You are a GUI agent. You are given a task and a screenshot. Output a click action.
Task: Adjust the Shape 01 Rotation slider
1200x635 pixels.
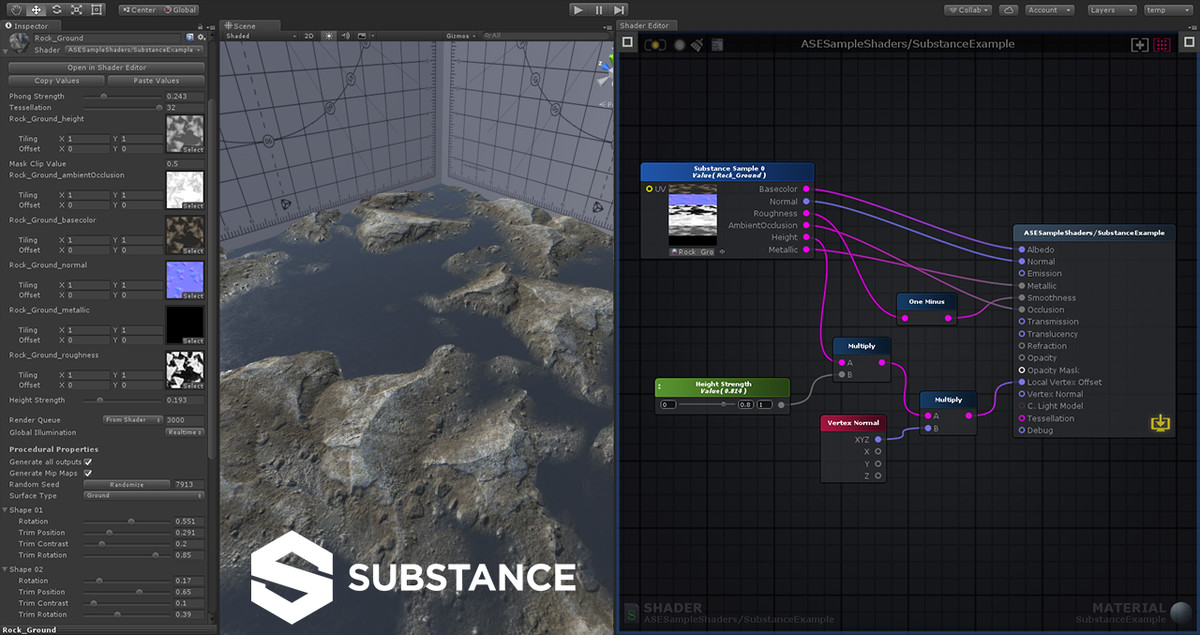coord(126,521)
